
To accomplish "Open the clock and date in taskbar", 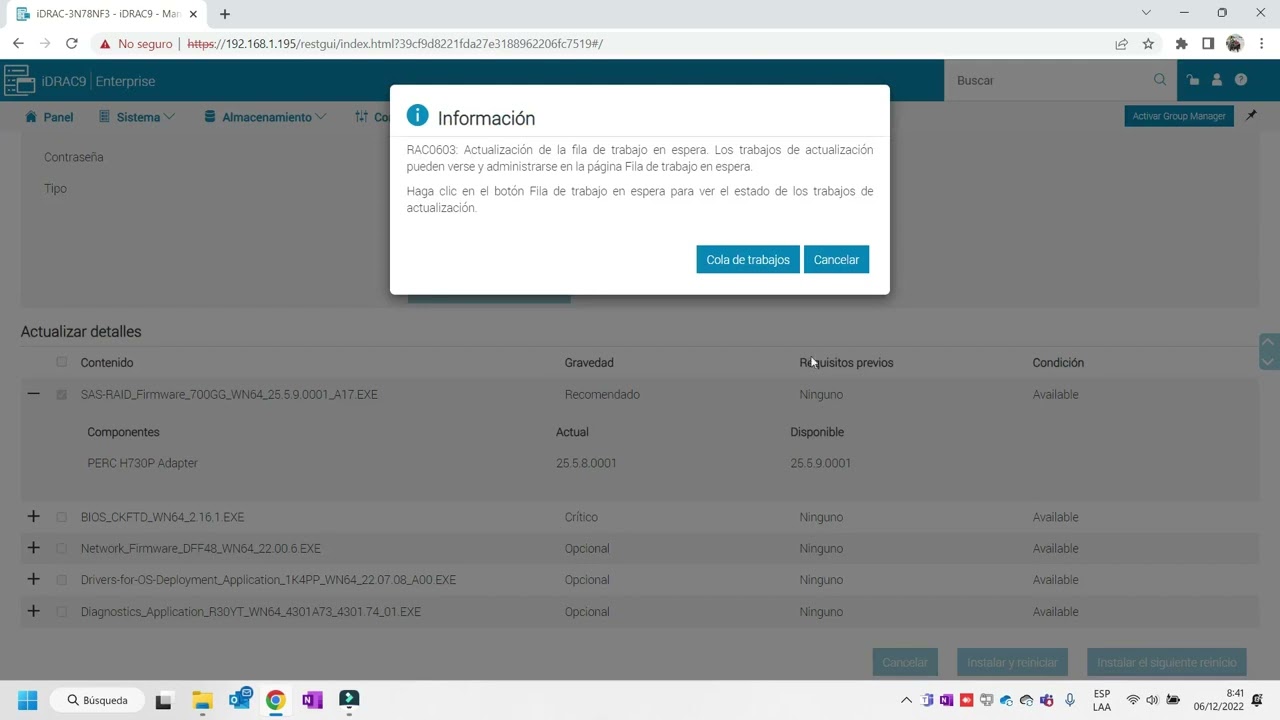I will pos(1218,700).
